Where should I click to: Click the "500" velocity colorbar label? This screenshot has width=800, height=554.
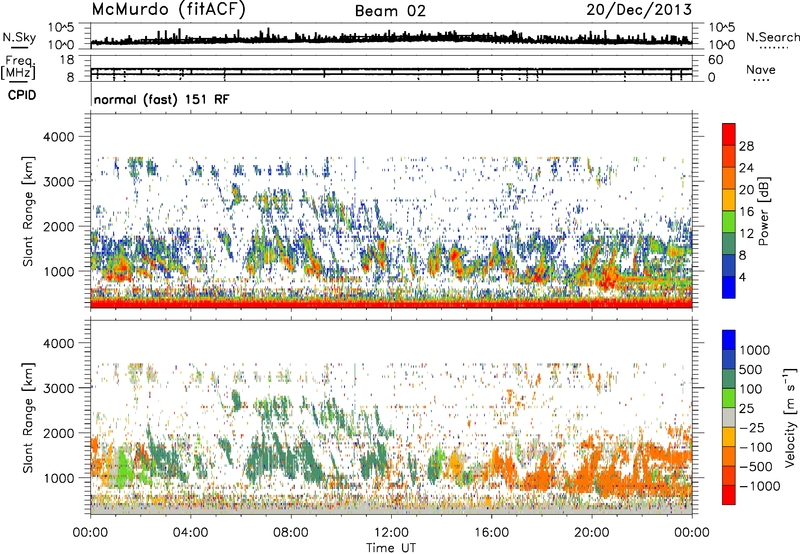point(751,369)
